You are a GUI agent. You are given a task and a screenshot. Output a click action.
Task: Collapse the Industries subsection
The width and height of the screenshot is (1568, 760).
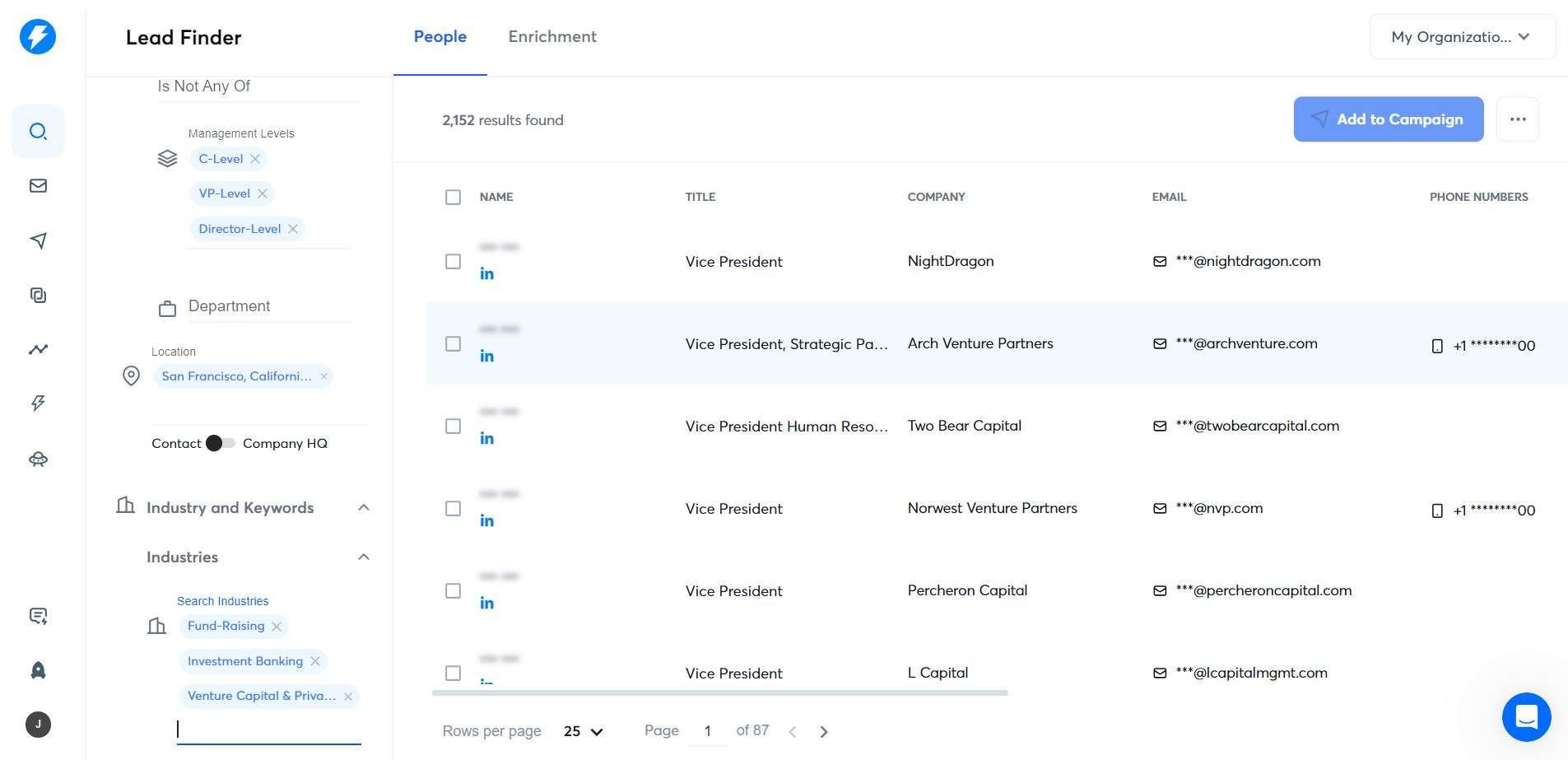pos(364,557)
